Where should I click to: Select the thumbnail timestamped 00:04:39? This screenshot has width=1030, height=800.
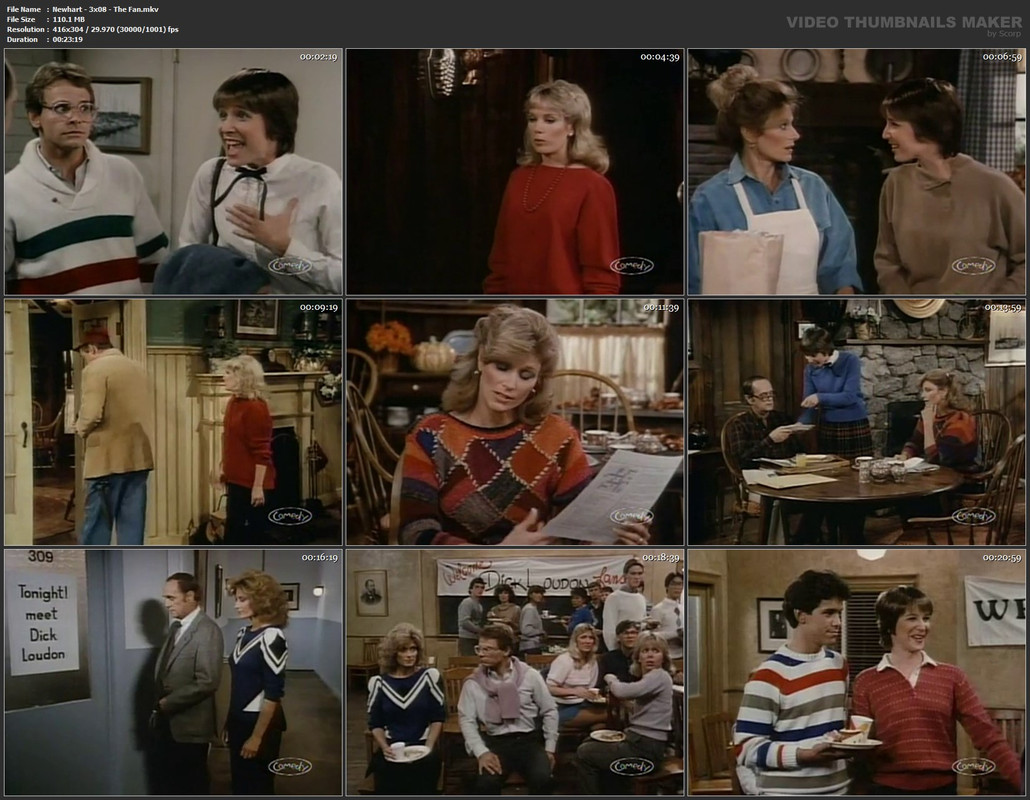pos(515,171)
